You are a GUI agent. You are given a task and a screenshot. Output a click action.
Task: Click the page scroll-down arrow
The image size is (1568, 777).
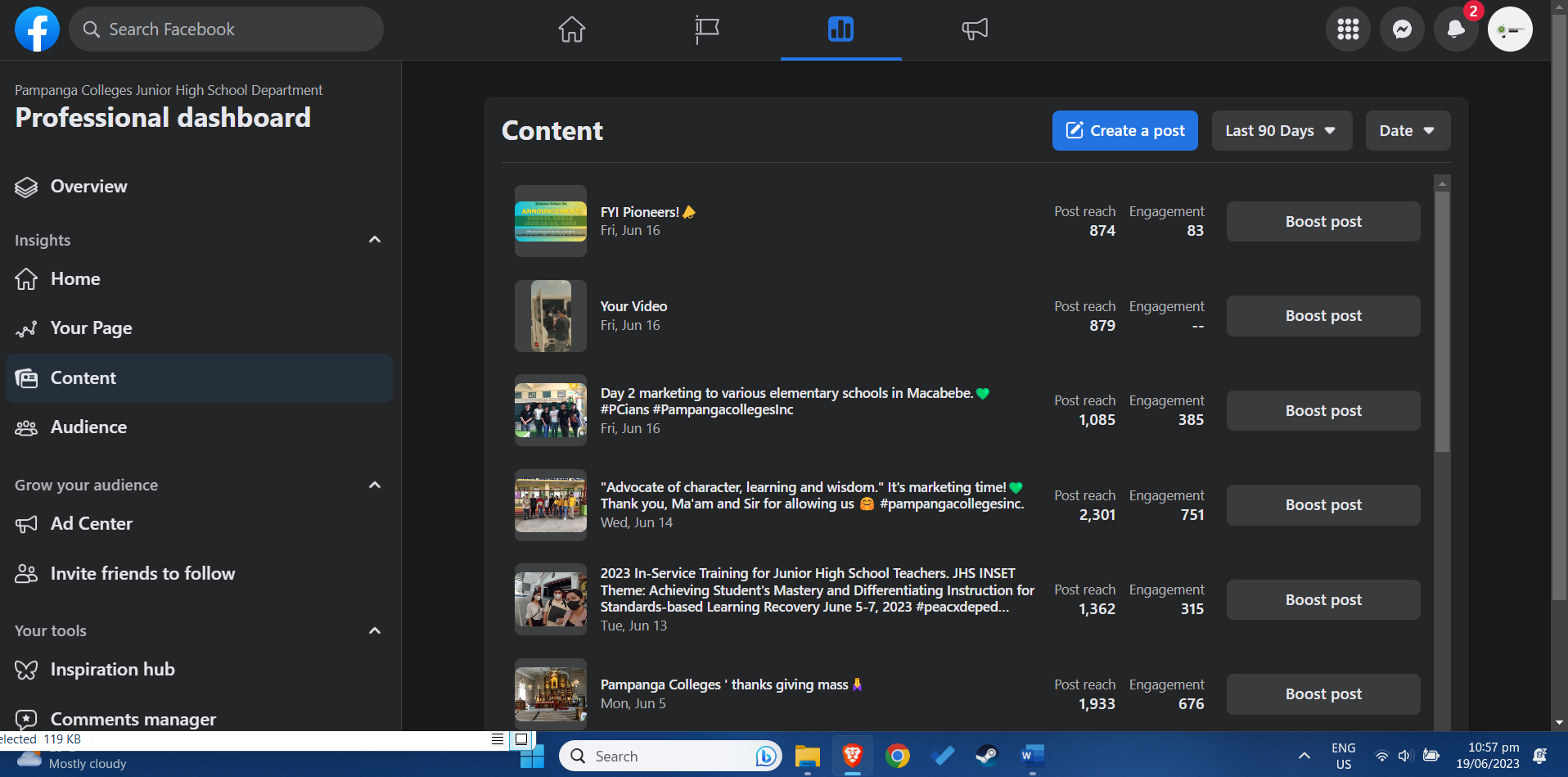(1559, 724)
